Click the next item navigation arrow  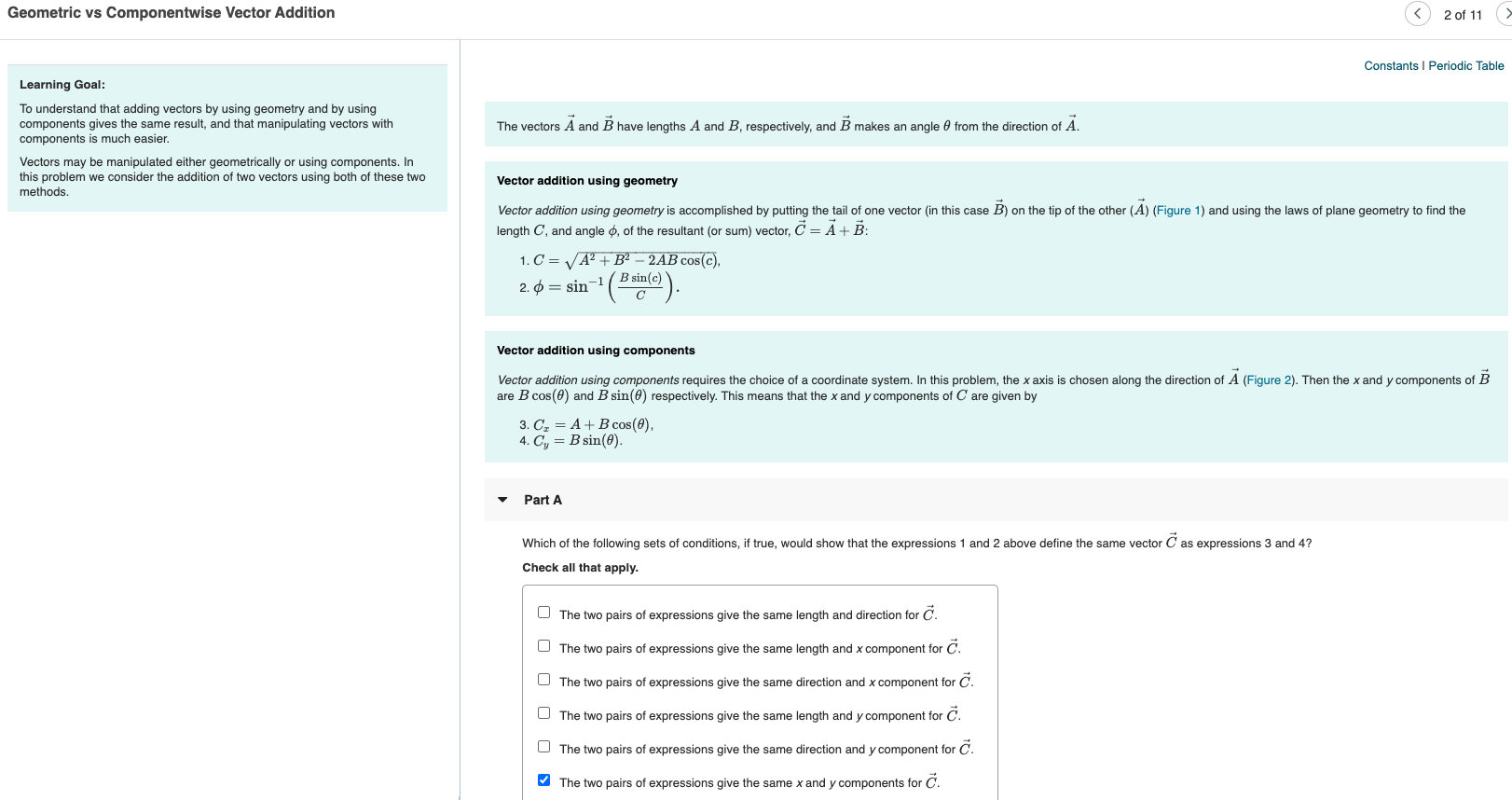pos(1505,14)
